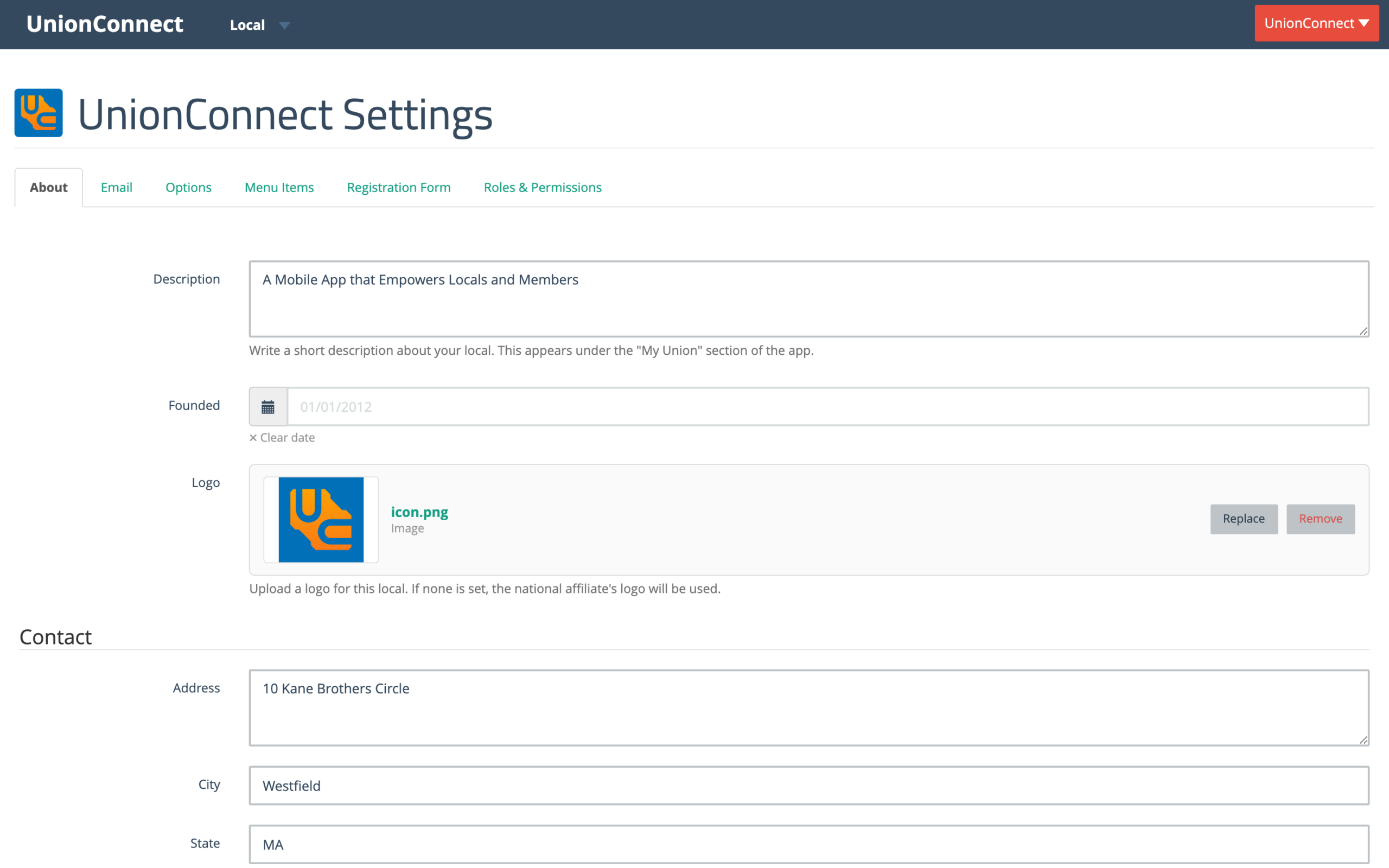Click the Address field label
The image size is (1389, 868).
[196, 688]
